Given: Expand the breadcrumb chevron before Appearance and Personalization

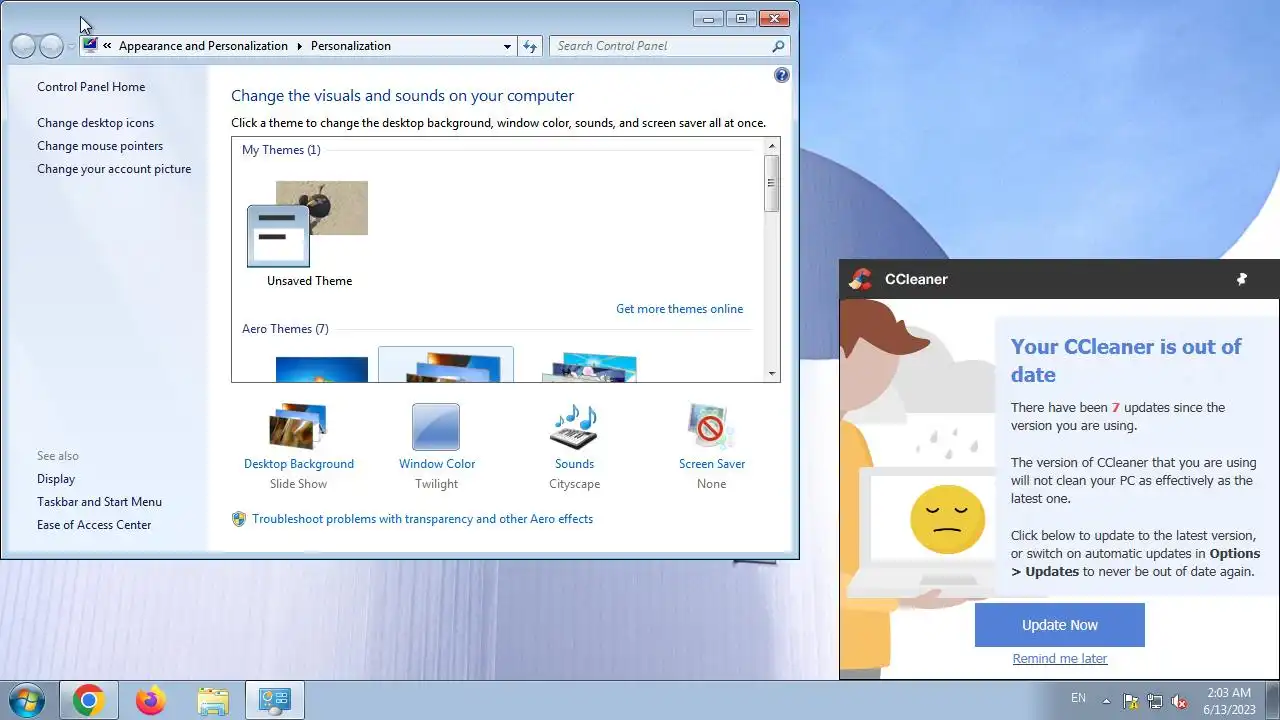Looking at the screenshot, I should [107, 46].
